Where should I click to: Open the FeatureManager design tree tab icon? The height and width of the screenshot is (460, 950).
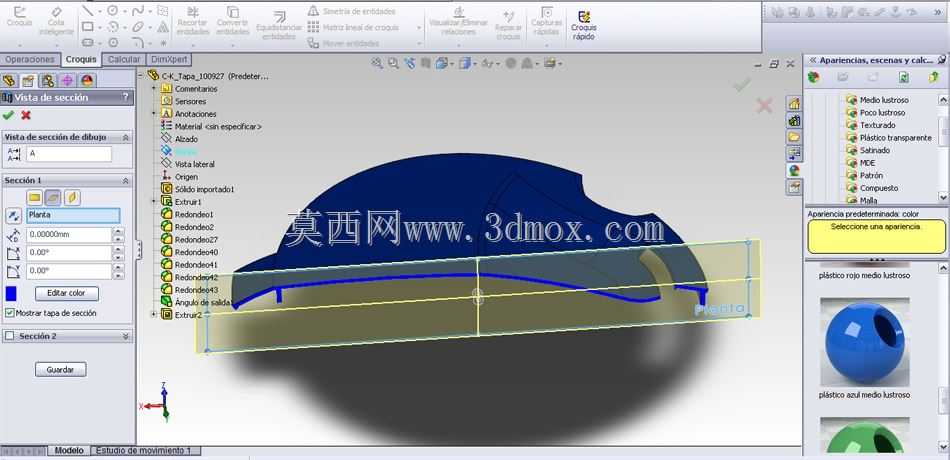9,81
